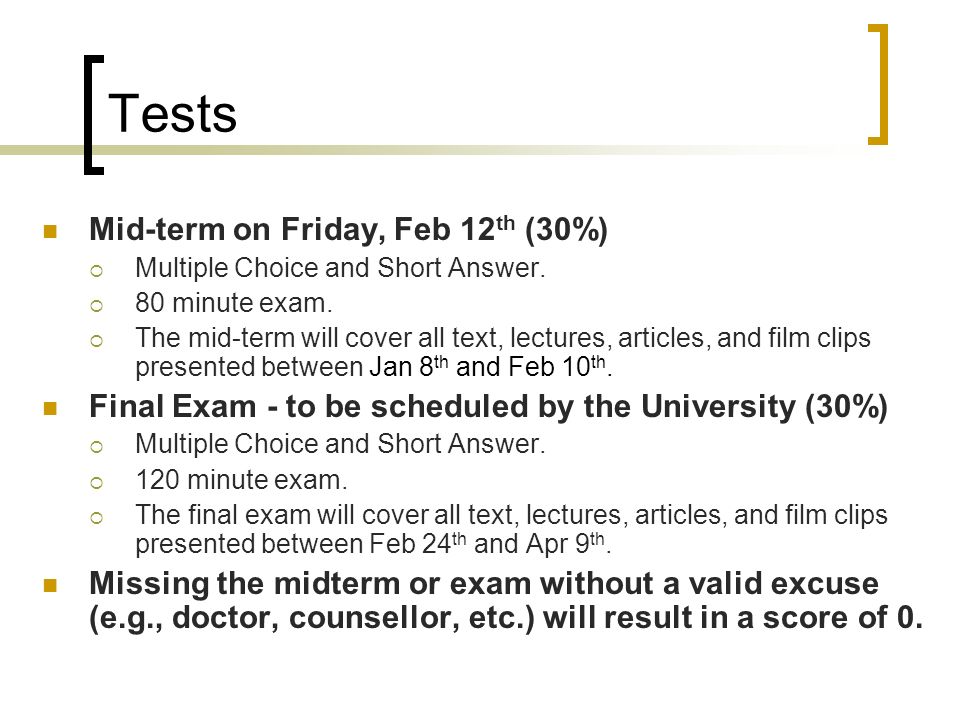Click gold square bullet beside Missing the midterm

click(x=50, y=585)
